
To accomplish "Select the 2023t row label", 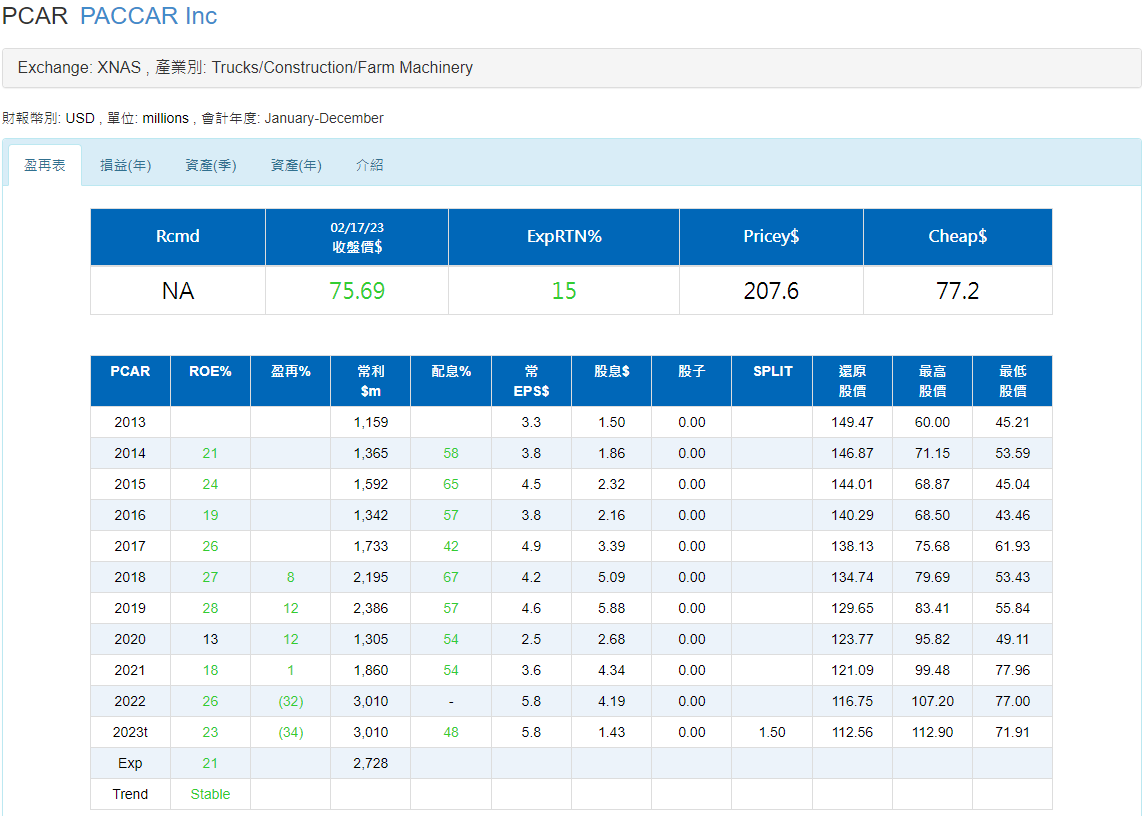I will click(130, 732).
